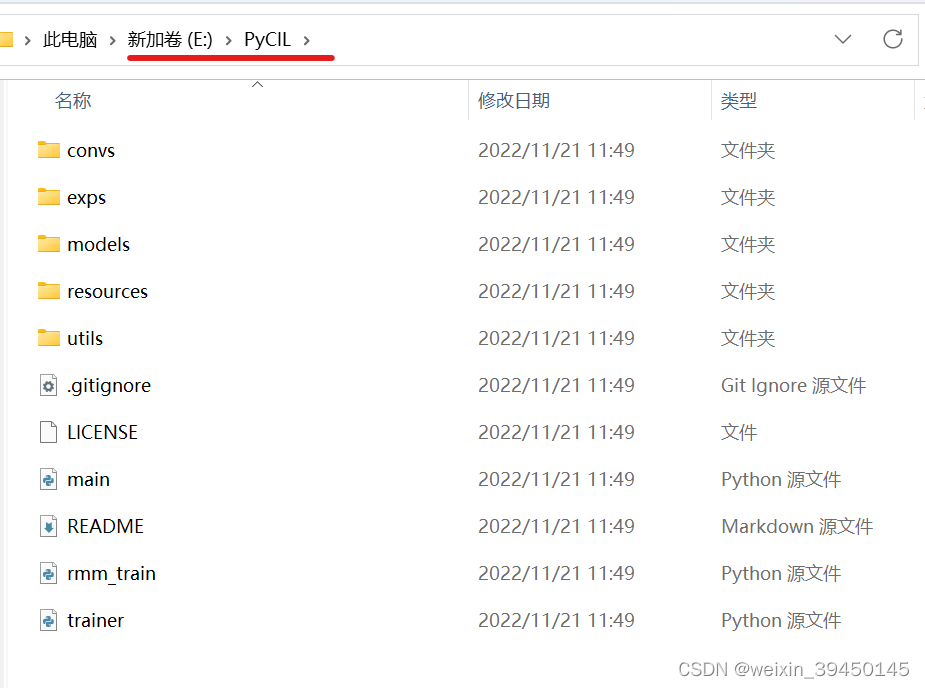Expand the chevron after 新加卷 (E:)

click(x=228, y=40)
